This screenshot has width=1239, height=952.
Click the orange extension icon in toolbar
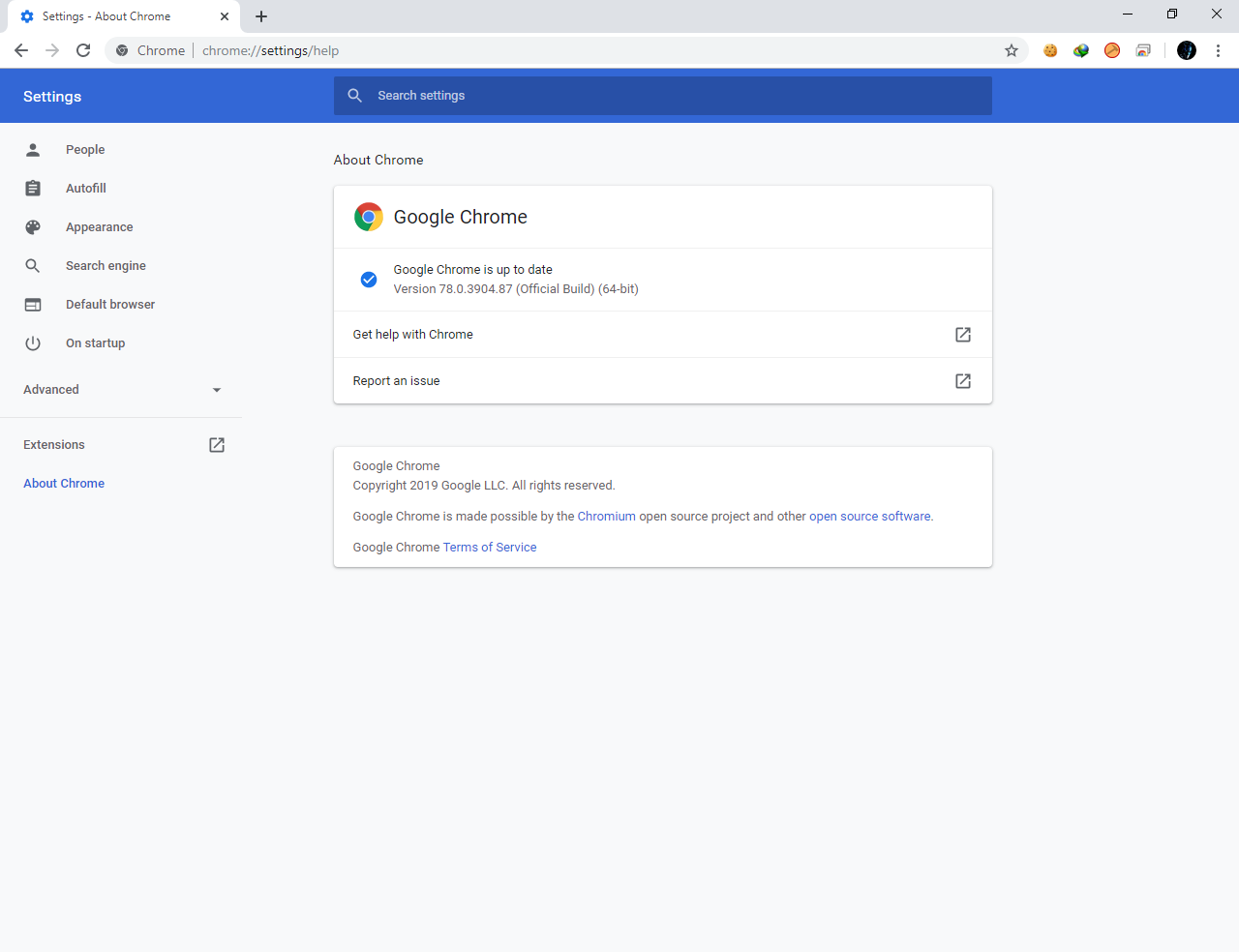pyautogui.click(x=1112, y=50)
